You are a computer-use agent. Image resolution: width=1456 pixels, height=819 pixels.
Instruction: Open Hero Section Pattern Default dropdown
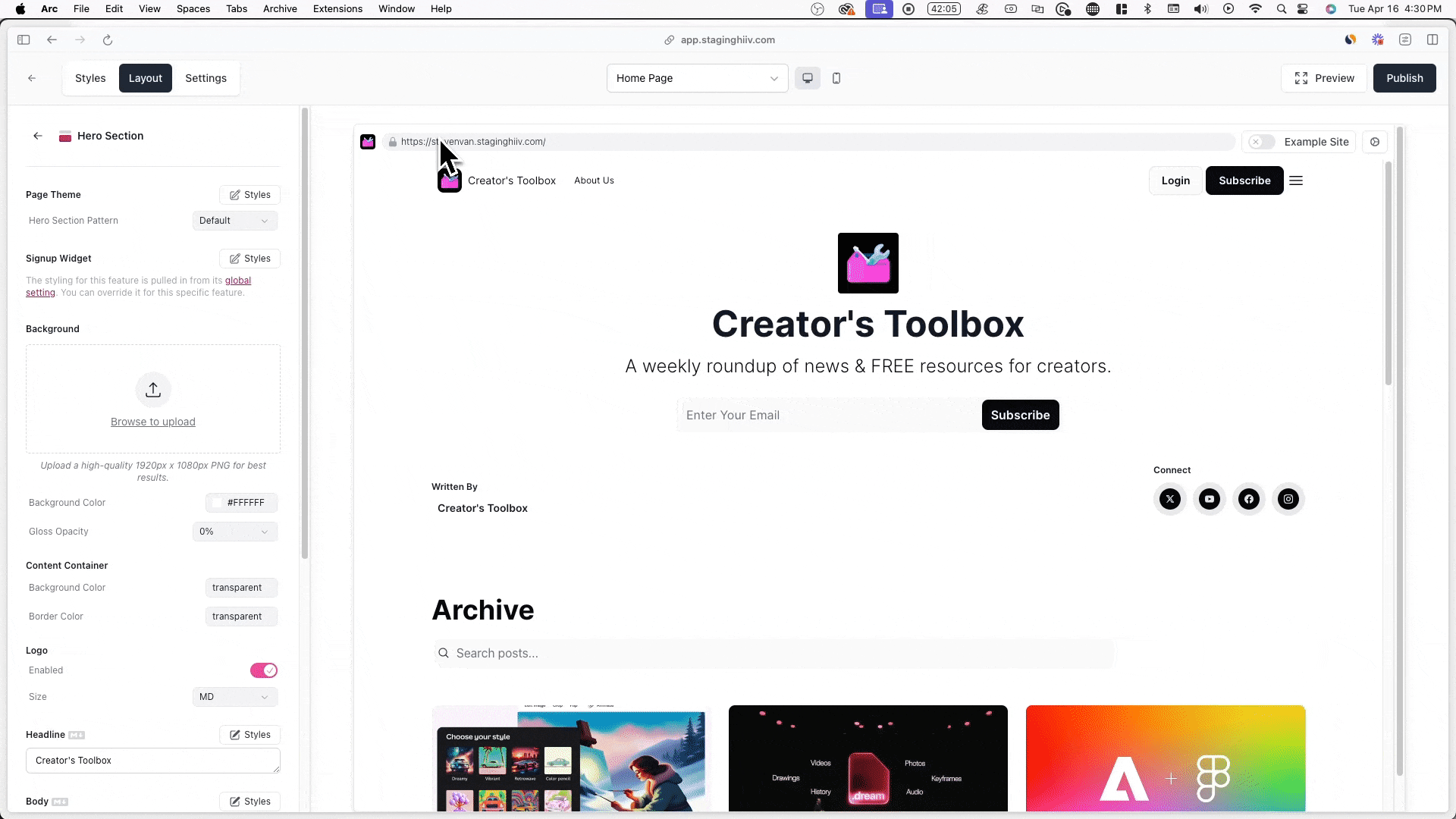pos(234,221)
